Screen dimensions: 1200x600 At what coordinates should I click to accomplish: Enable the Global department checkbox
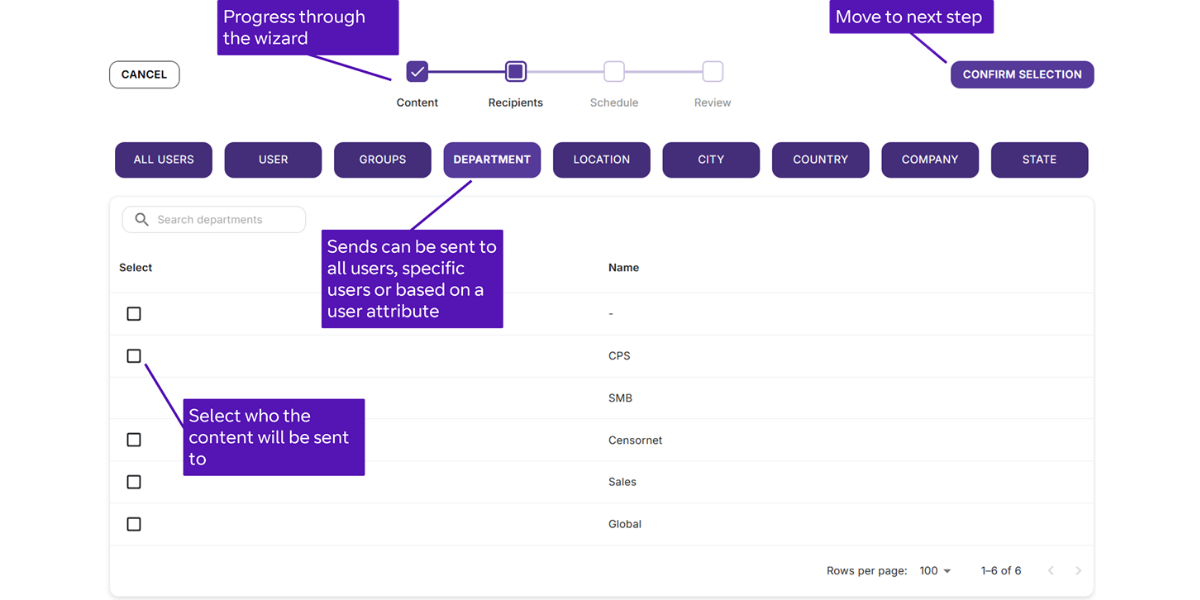coord(134,523)
